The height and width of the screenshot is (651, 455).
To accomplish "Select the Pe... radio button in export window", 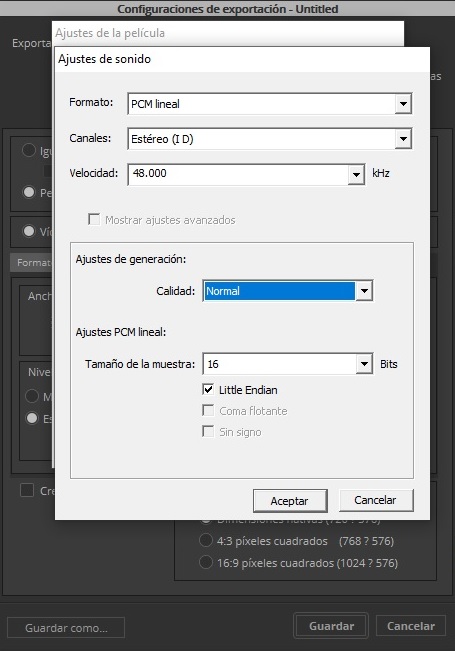I will click(29, 192).
